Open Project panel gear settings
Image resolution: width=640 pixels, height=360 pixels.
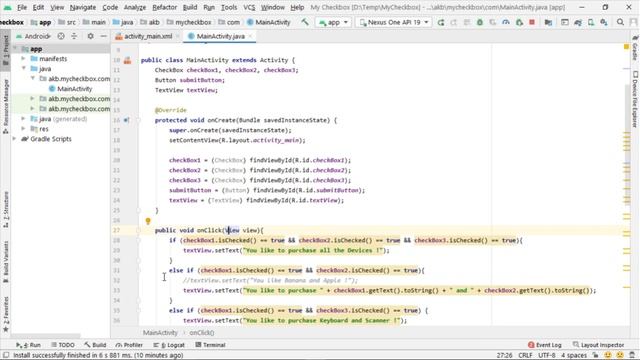tap(90, 36)
